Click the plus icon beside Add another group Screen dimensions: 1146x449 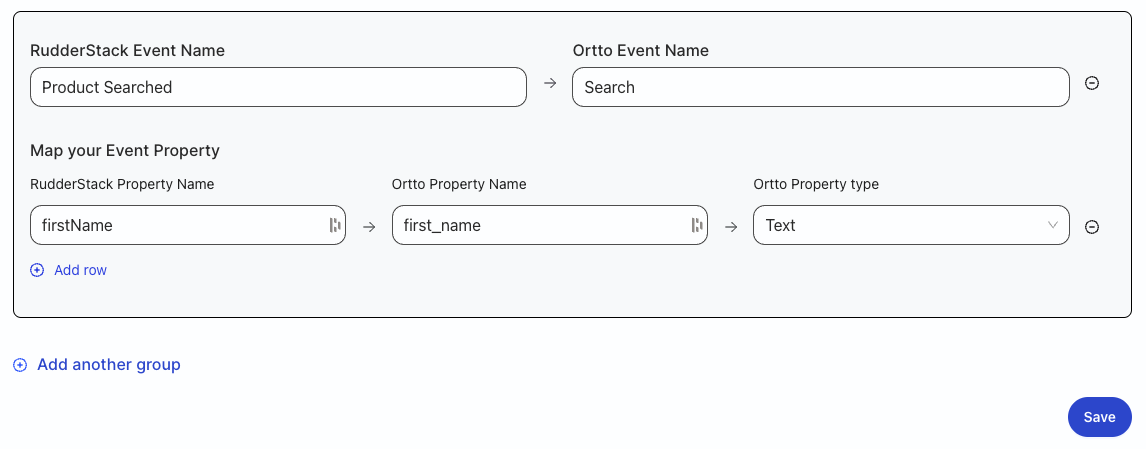[20, 365]
